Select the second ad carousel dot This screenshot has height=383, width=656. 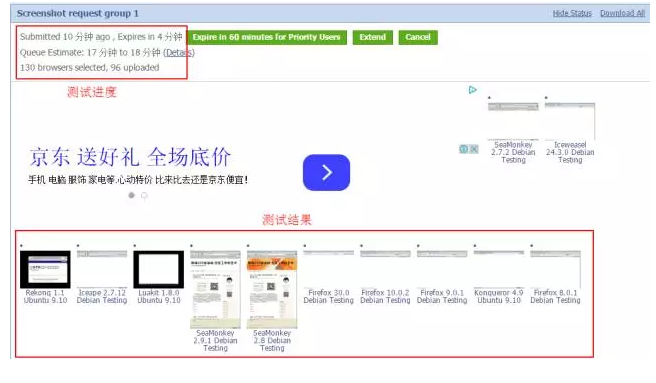(144, 195)
